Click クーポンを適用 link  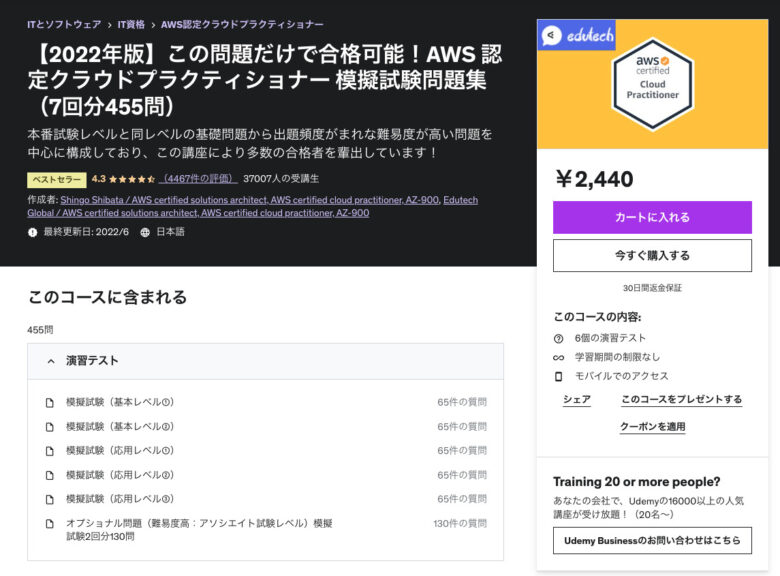pyautogui.click(x=652, y=427)
